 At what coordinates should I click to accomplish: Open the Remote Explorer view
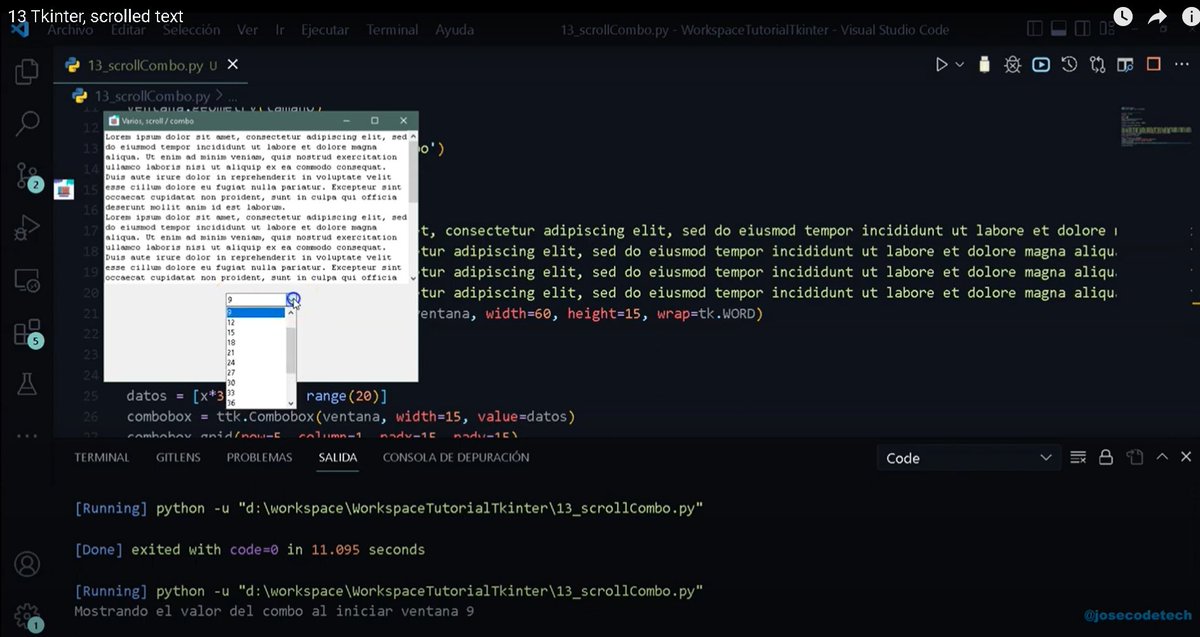[x=27, y=281]
